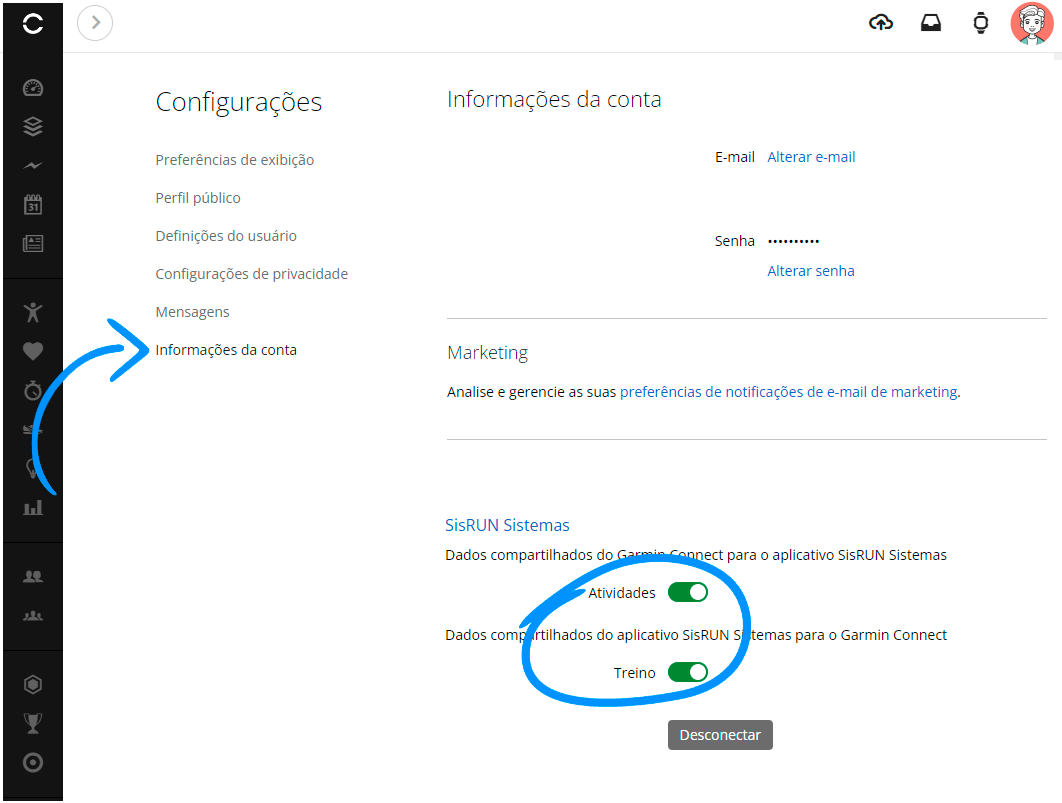Open the stacked layers sidebar icon

tap(33, 126)
